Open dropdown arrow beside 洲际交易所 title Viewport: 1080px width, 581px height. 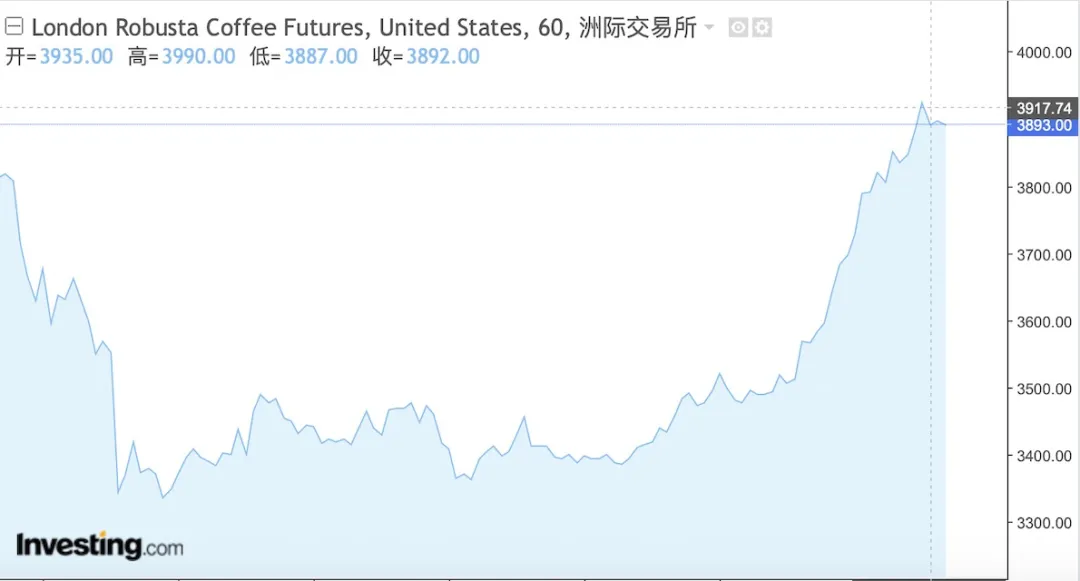coord(709,28)
